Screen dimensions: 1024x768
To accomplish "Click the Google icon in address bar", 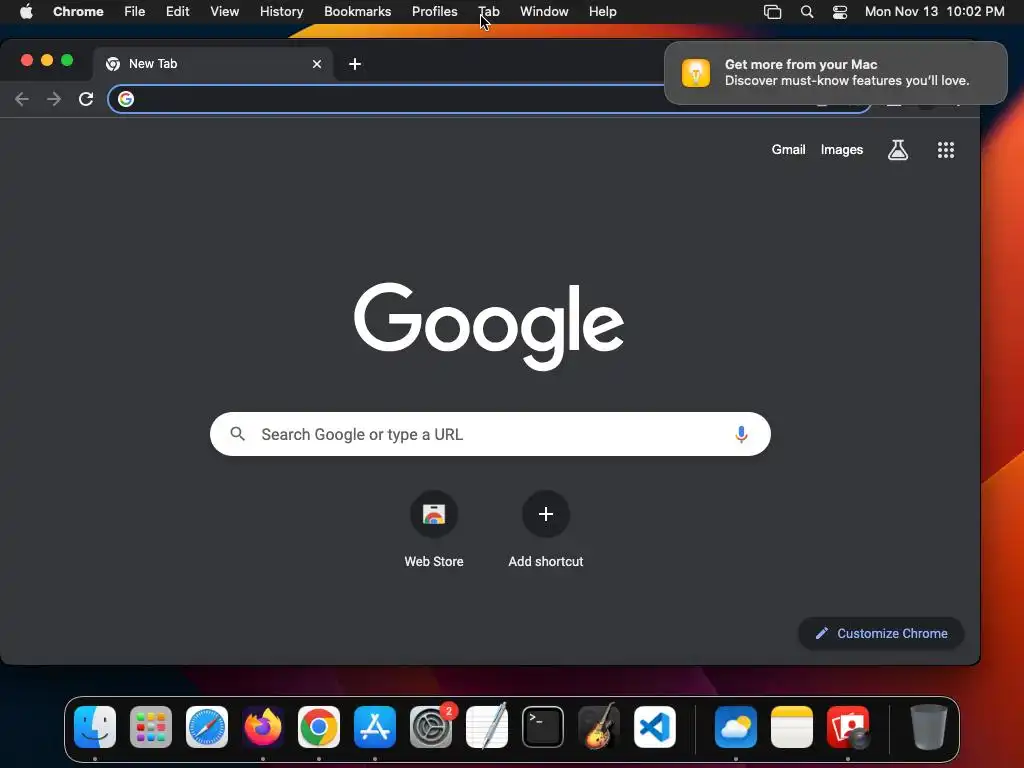I will [x=126, y=99].
